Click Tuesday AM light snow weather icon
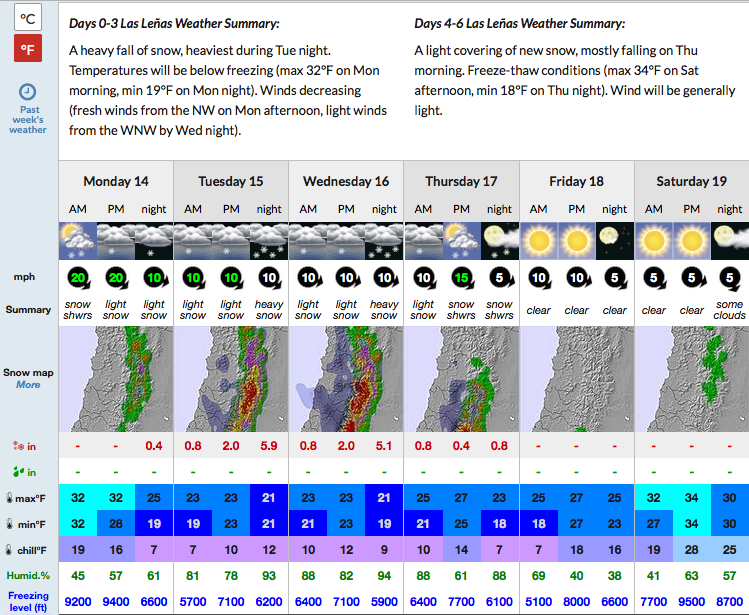 (x=193, y=241)
